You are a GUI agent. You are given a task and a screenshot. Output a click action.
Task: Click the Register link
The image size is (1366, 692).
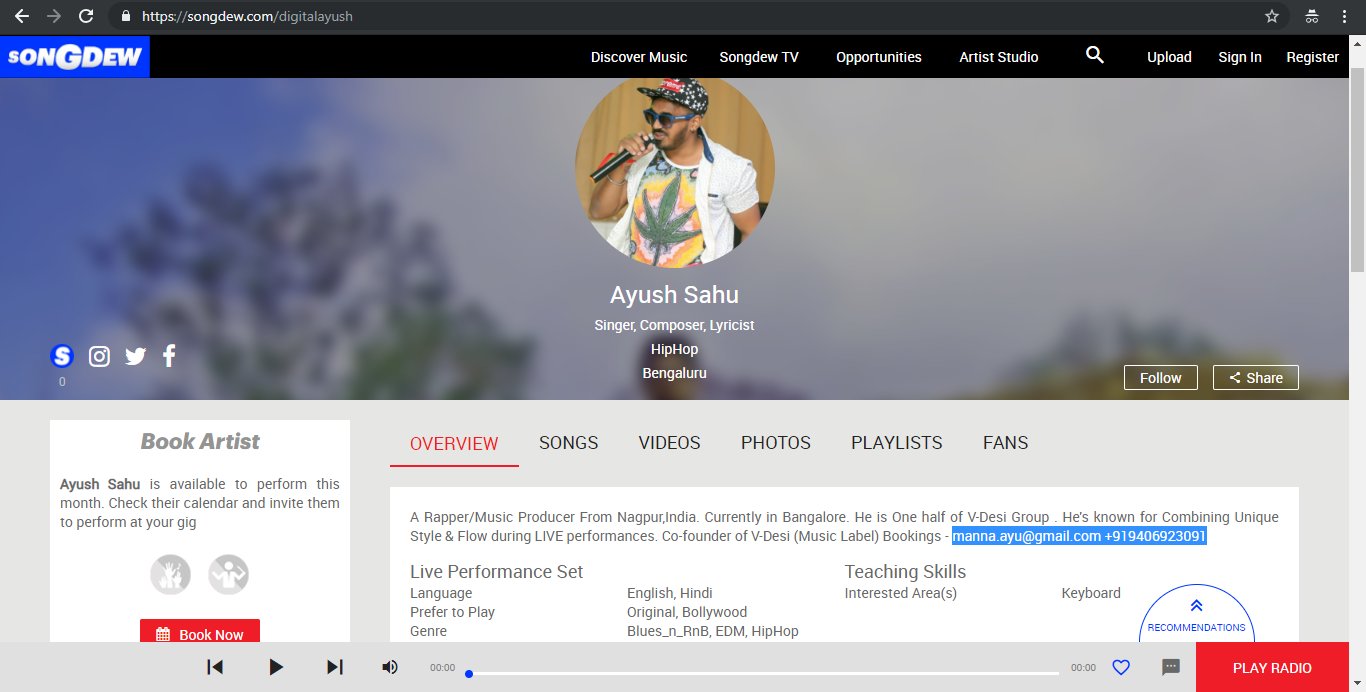[x=1312, y=57]
